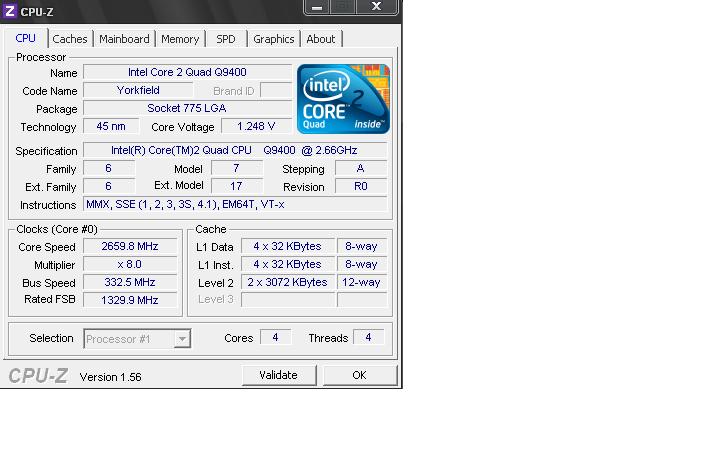
Task: Click the Model value 7
Action: click(237, 169)
